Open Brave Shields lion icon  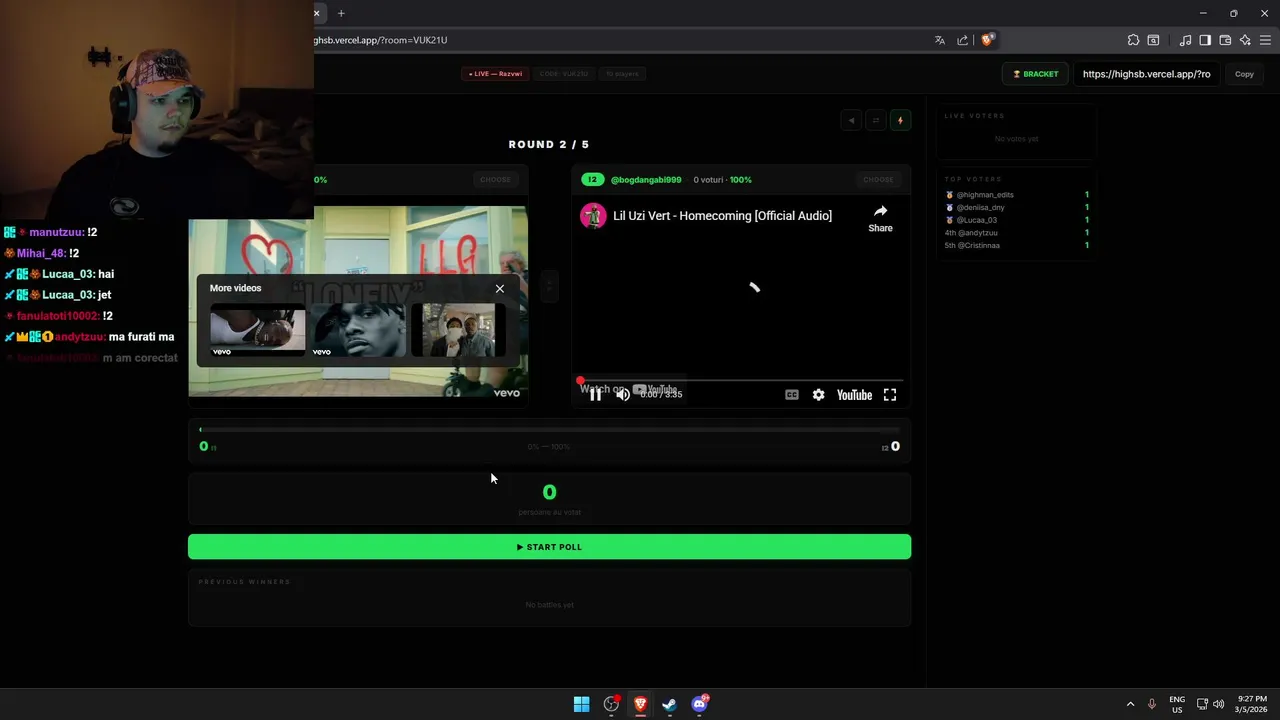click(987, 40)
